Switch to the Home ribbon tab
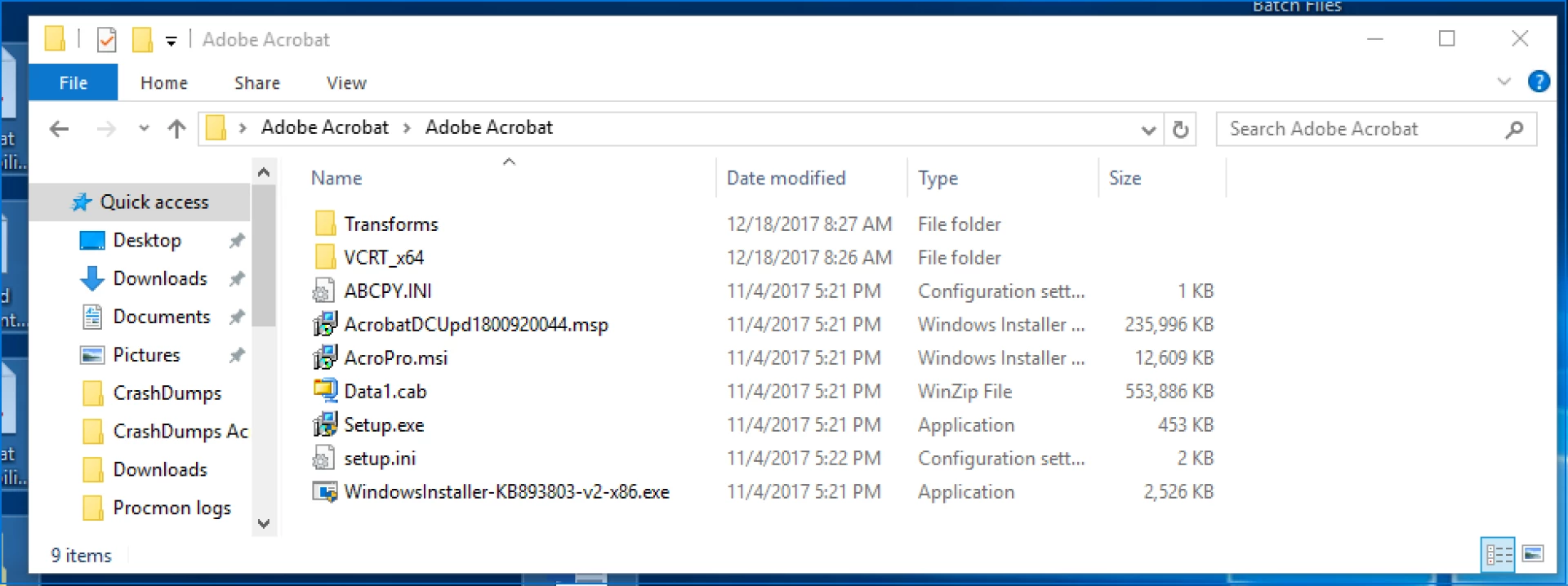 164,82
